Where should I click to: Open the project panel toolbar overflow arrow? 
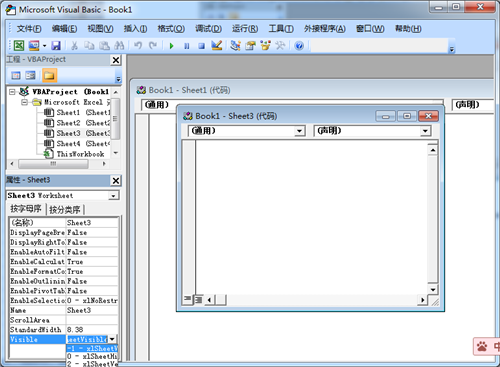[x=118, y=79]
